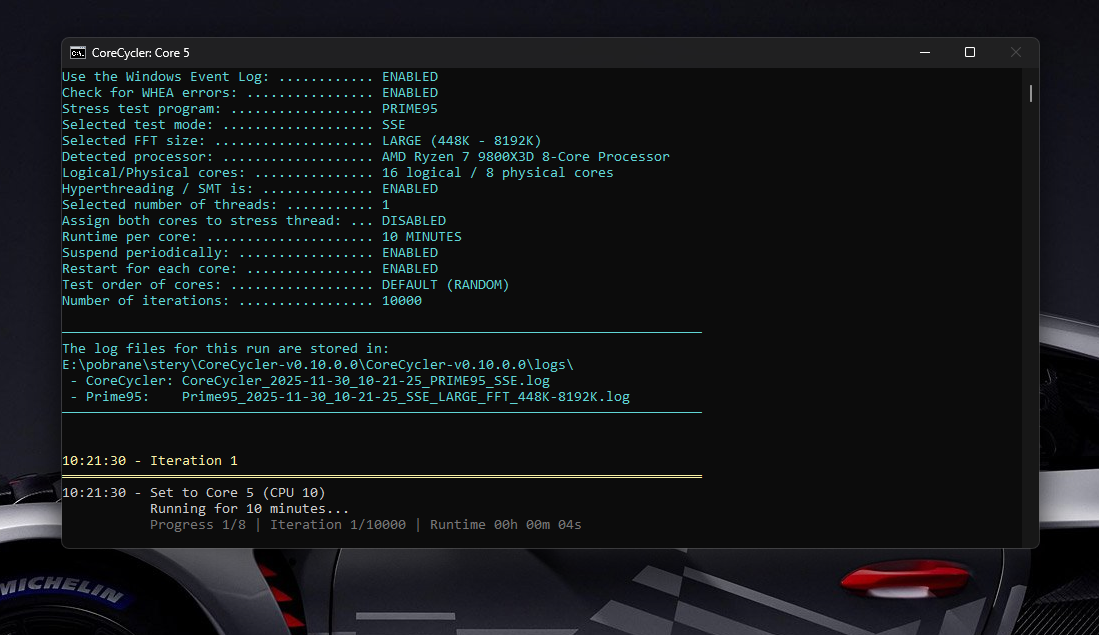Viewport: 1099px width, 635px height.
Task: Click the "Running for 10 minutes..." line
Action: (x=249, y=508)
